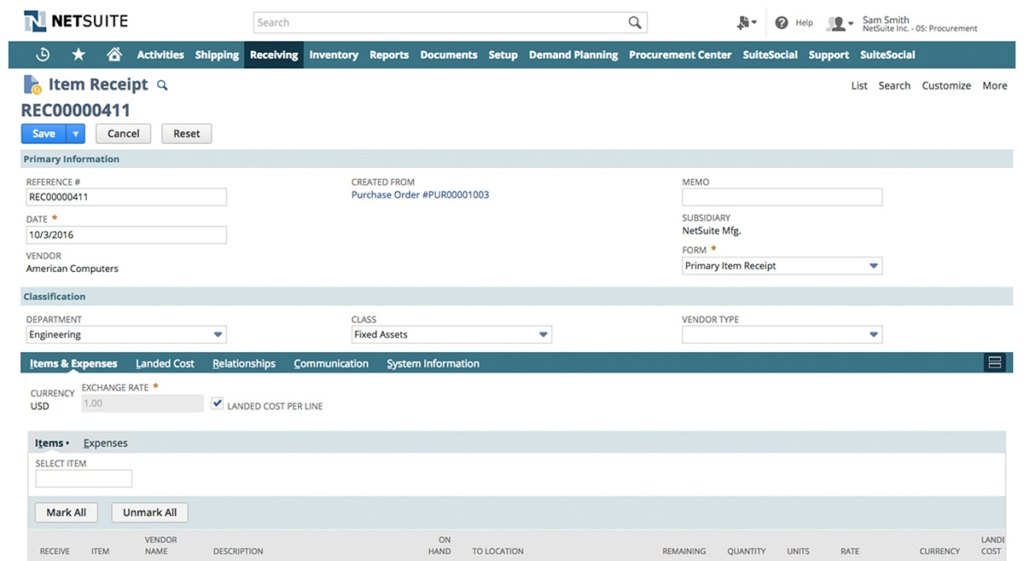Image resolution: width=1024 pixels, height=561 pixels.
Task: Click the NetSuite logo
Action: coord(76,21)
